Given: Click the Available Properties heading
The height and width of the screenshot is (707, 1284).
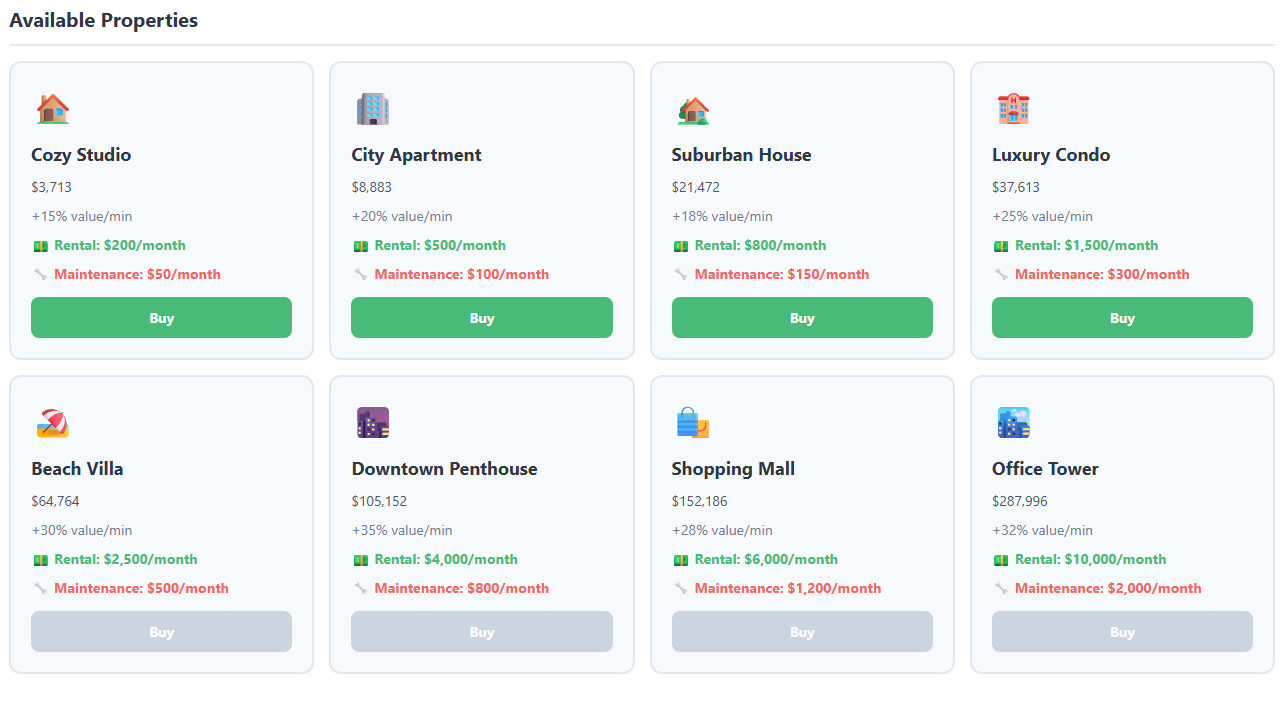Looking at the screenshot, I should 104,20.
